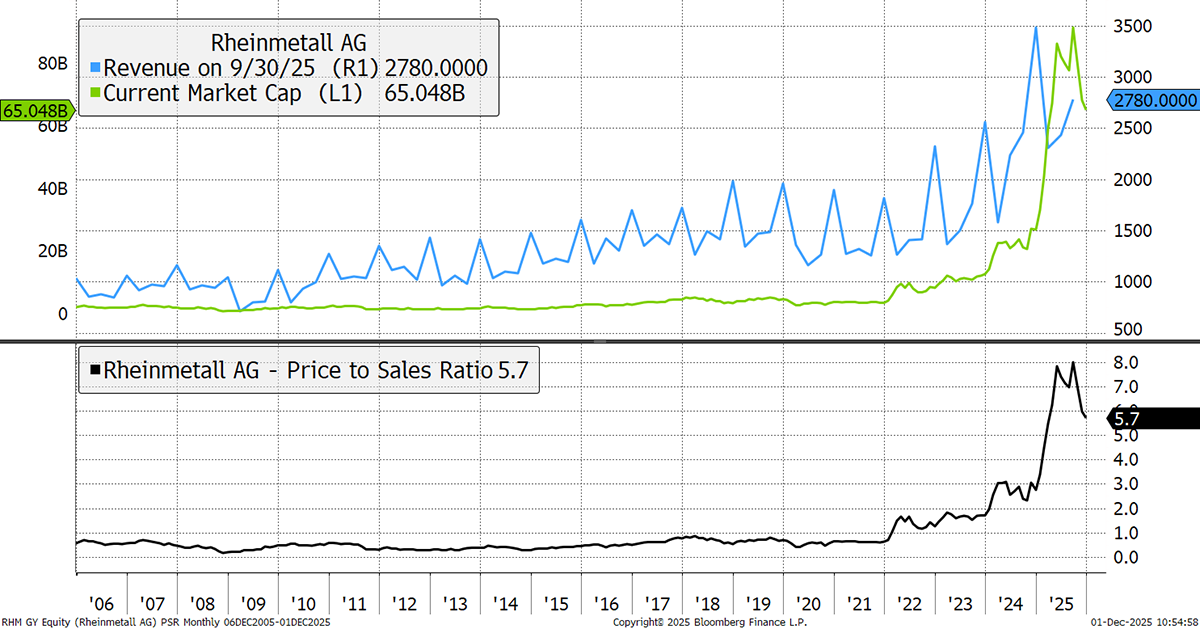The height and width of the screenshot is (629, 1200).
Task: Click the blue Revenue legend swatch
Action: [95, 68]
